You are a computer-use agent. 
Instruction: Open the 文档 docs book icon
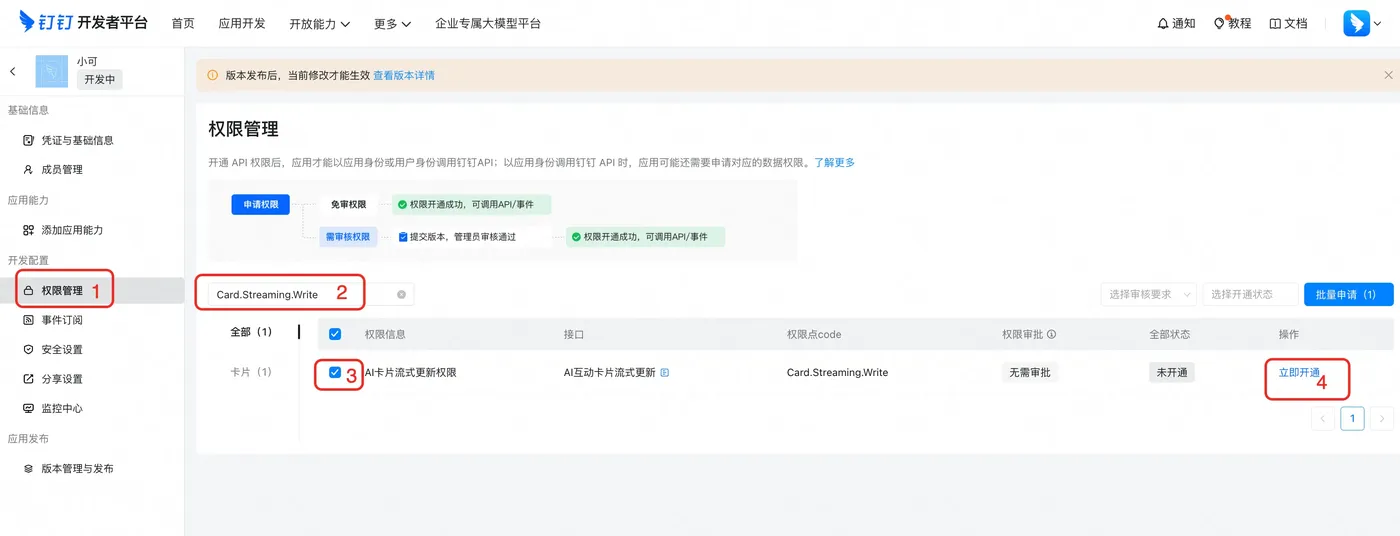point(1288,23)
